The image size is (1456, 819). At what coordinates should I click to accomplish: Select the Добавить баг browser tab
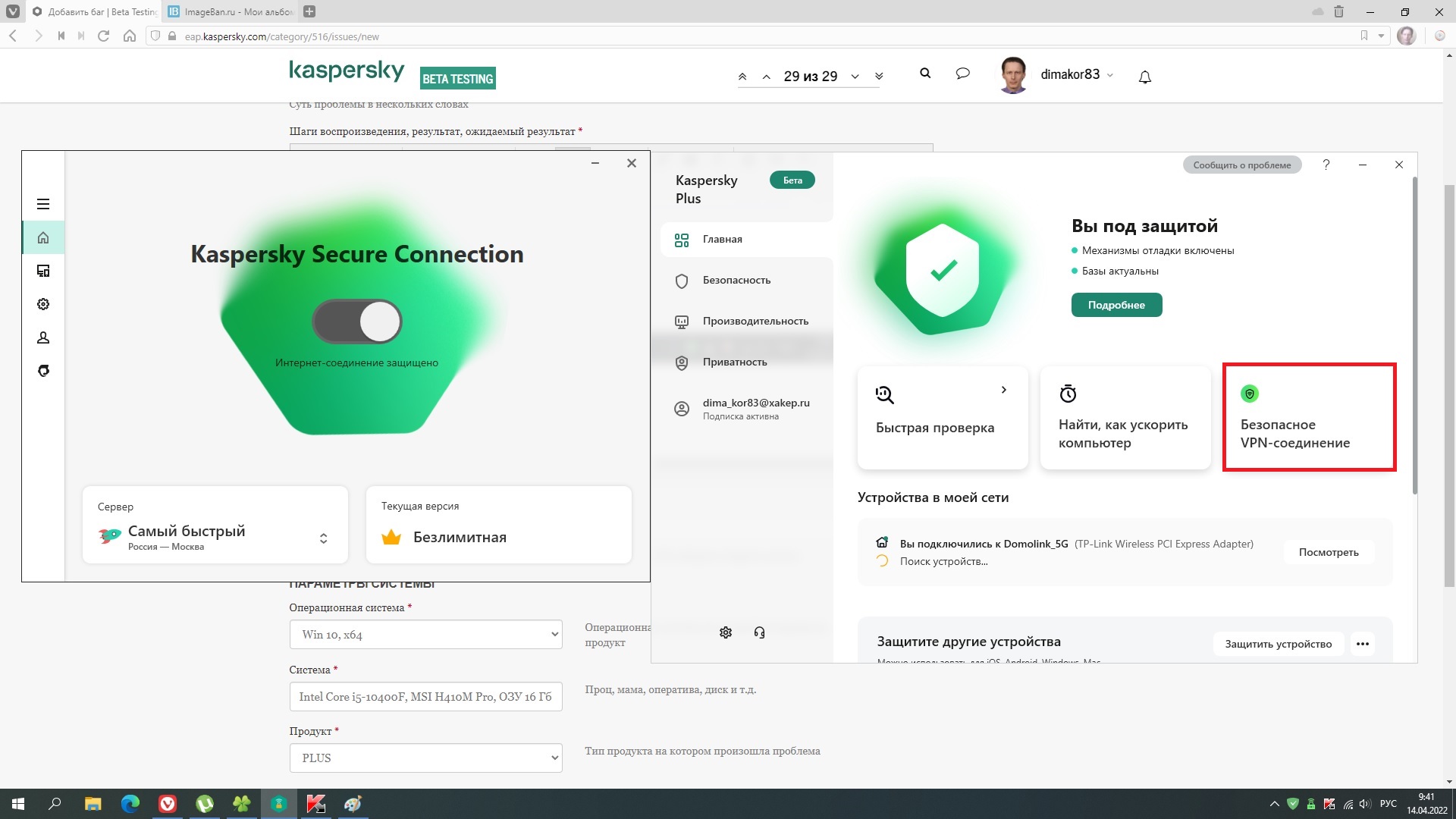(94, 11)
